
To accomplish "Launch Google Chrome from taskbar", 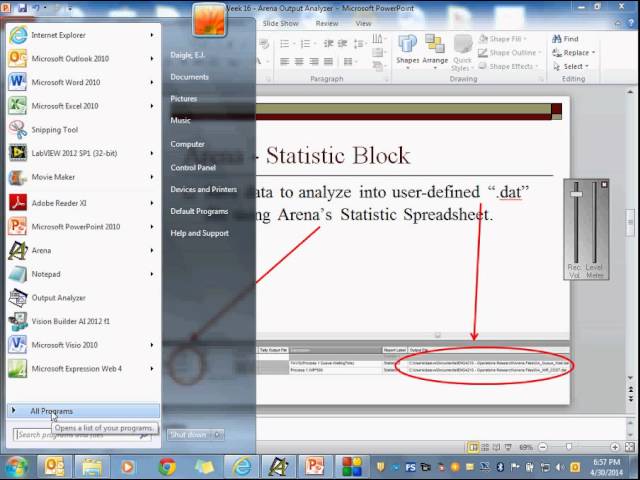I will coord(167,467).
